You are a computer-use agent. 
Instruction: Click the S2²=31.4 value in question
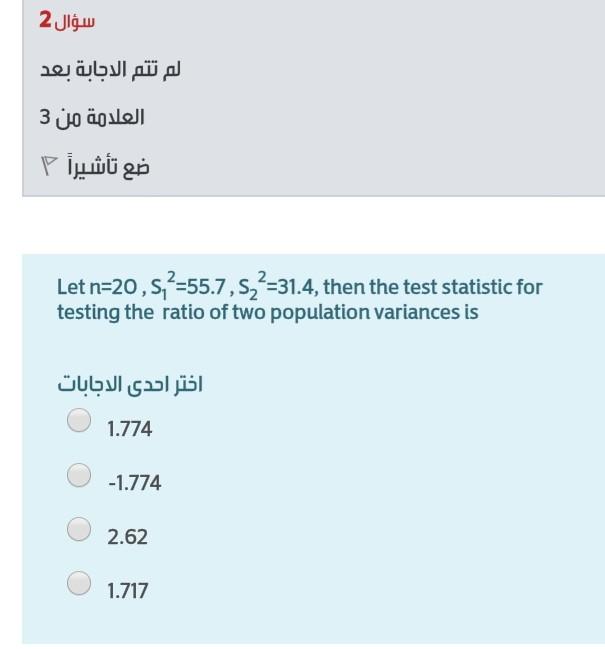(278, 285)
